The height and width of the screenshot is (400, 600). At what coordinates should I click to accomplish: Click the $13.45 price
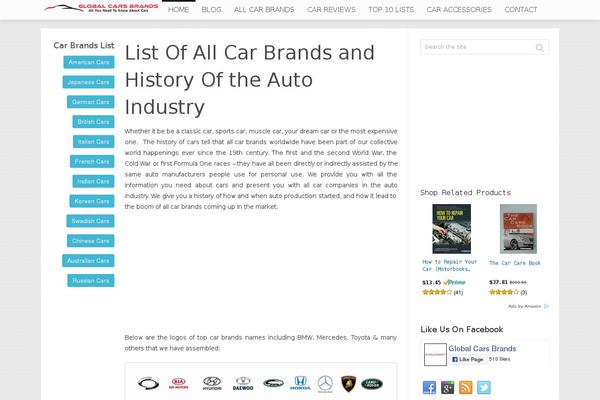[432, 282]
